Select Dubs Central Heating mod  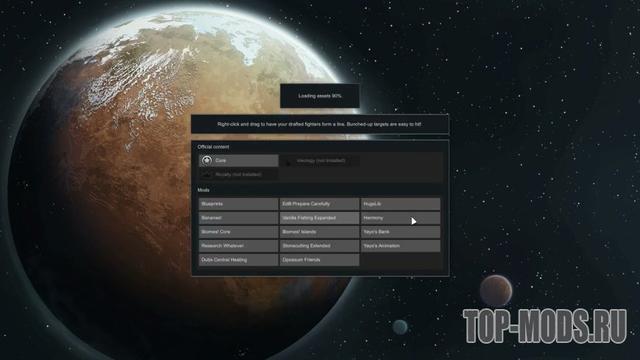[x=238, y=260]
